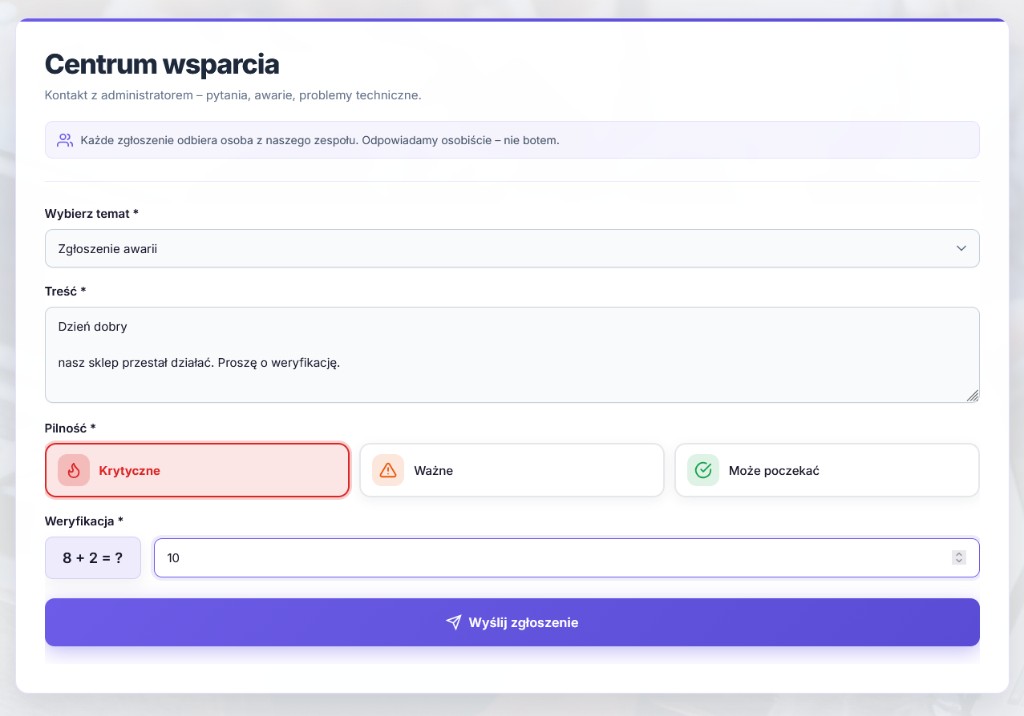
Task: Click the flame icon on Krytyczne option
Action: click(73, 470)
